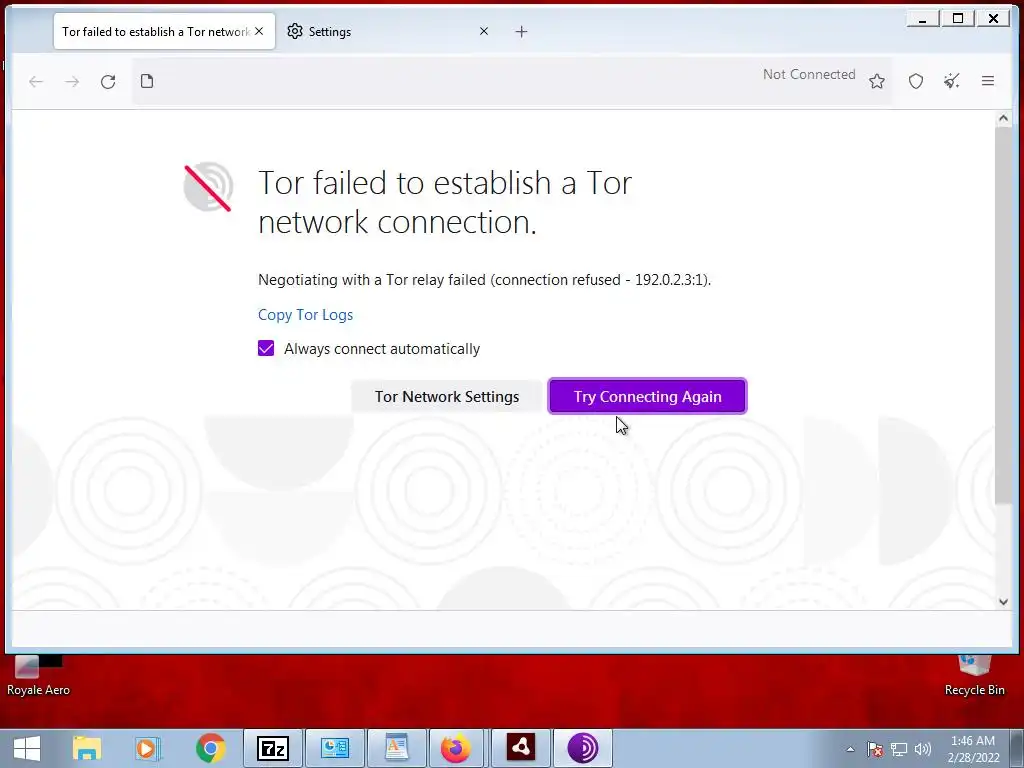Select the Recycle Bin desktop icon
Screen dimensions: 1024x768
(x=974, y=677)
